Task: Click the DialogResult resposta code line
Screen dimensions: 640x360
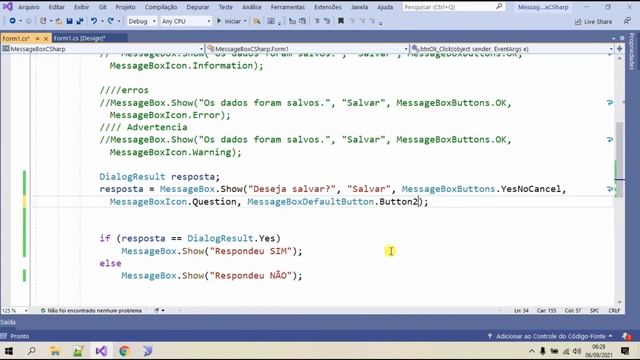Action: point(160,177)
